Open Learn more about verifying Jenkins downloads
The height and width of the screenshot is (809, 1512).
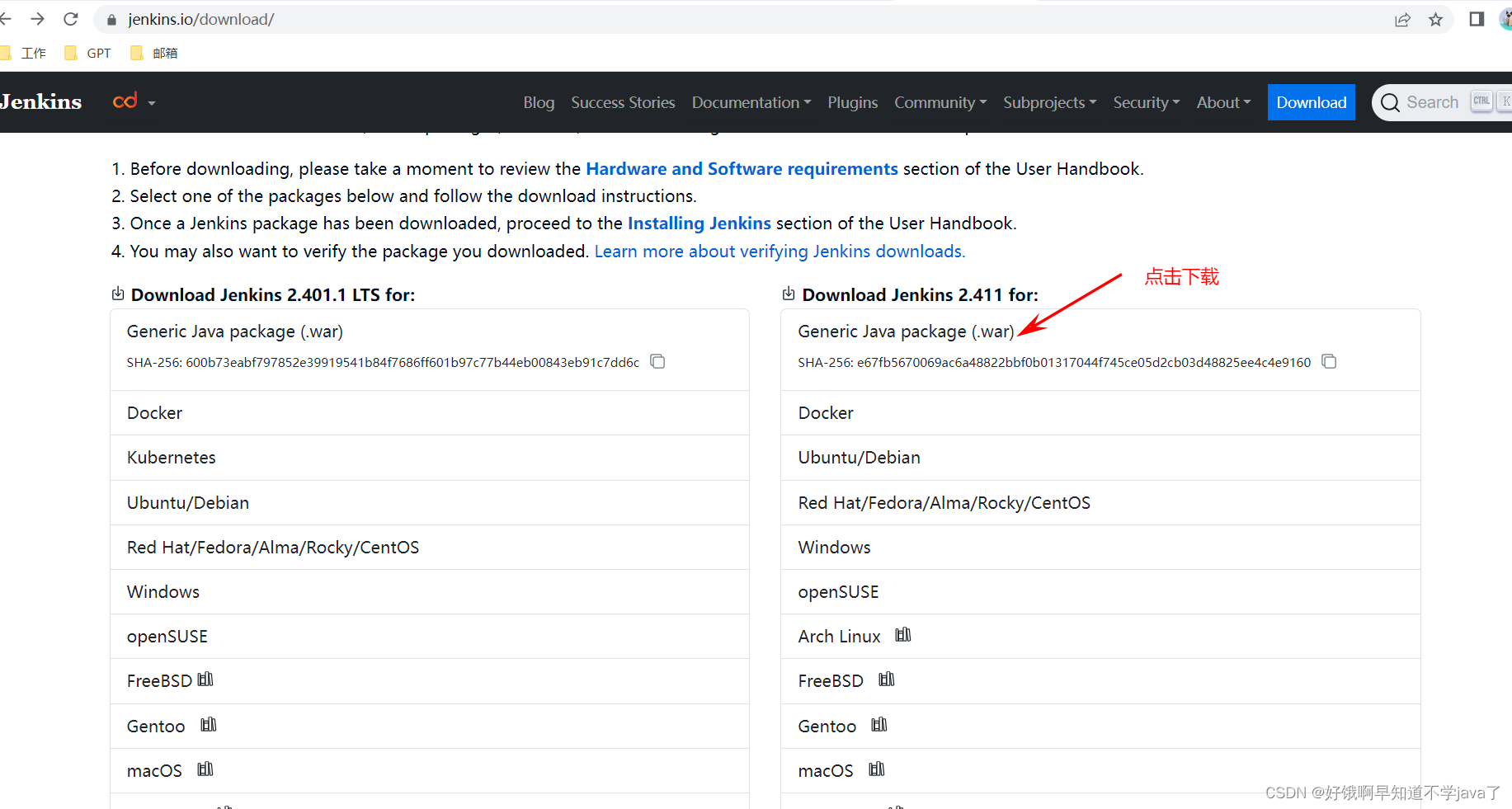pyautogui.click(x=780, y=251)
